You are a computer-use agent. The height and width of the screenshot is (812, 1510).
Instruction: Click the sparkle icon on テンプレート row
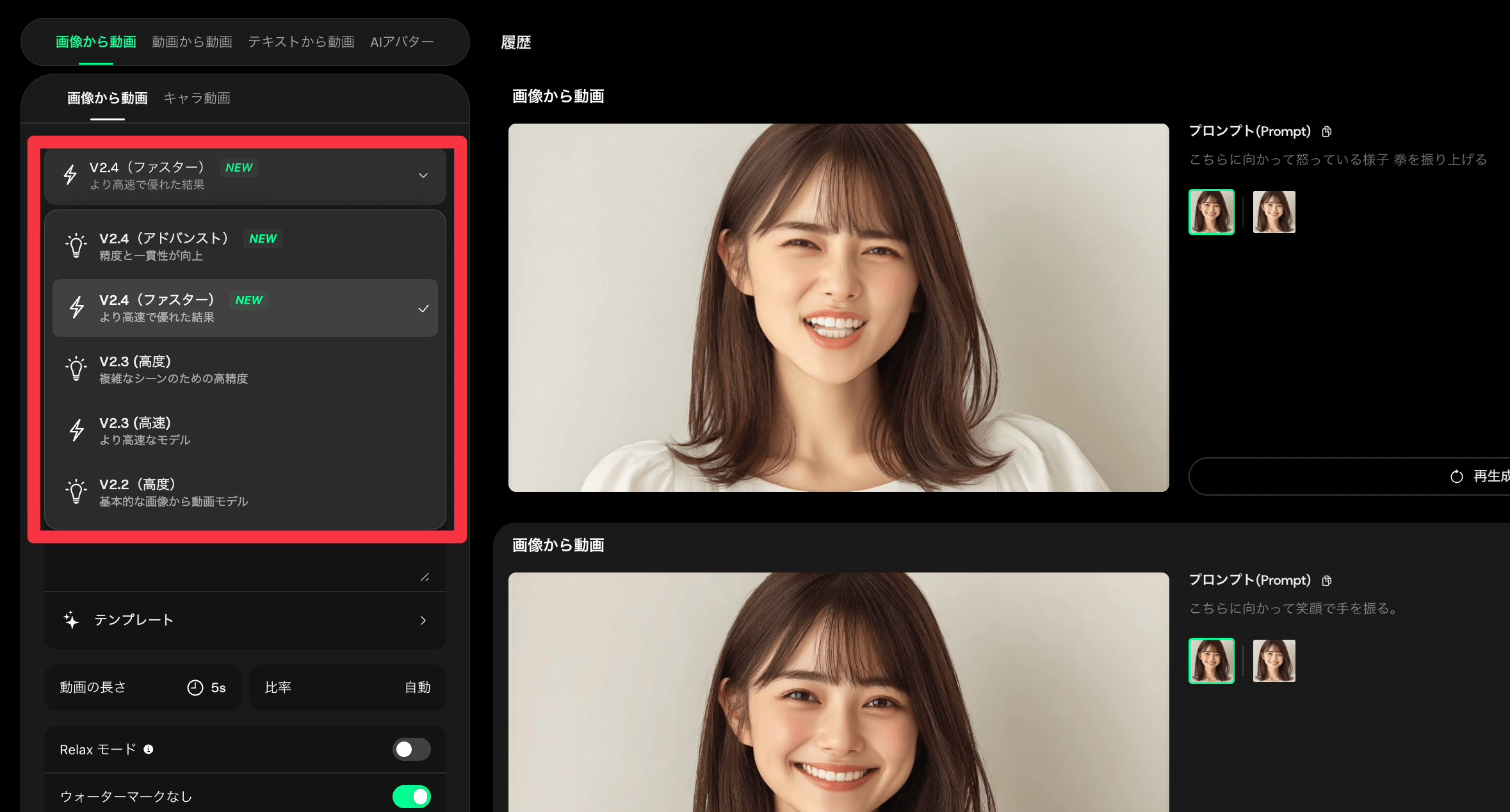72,620
